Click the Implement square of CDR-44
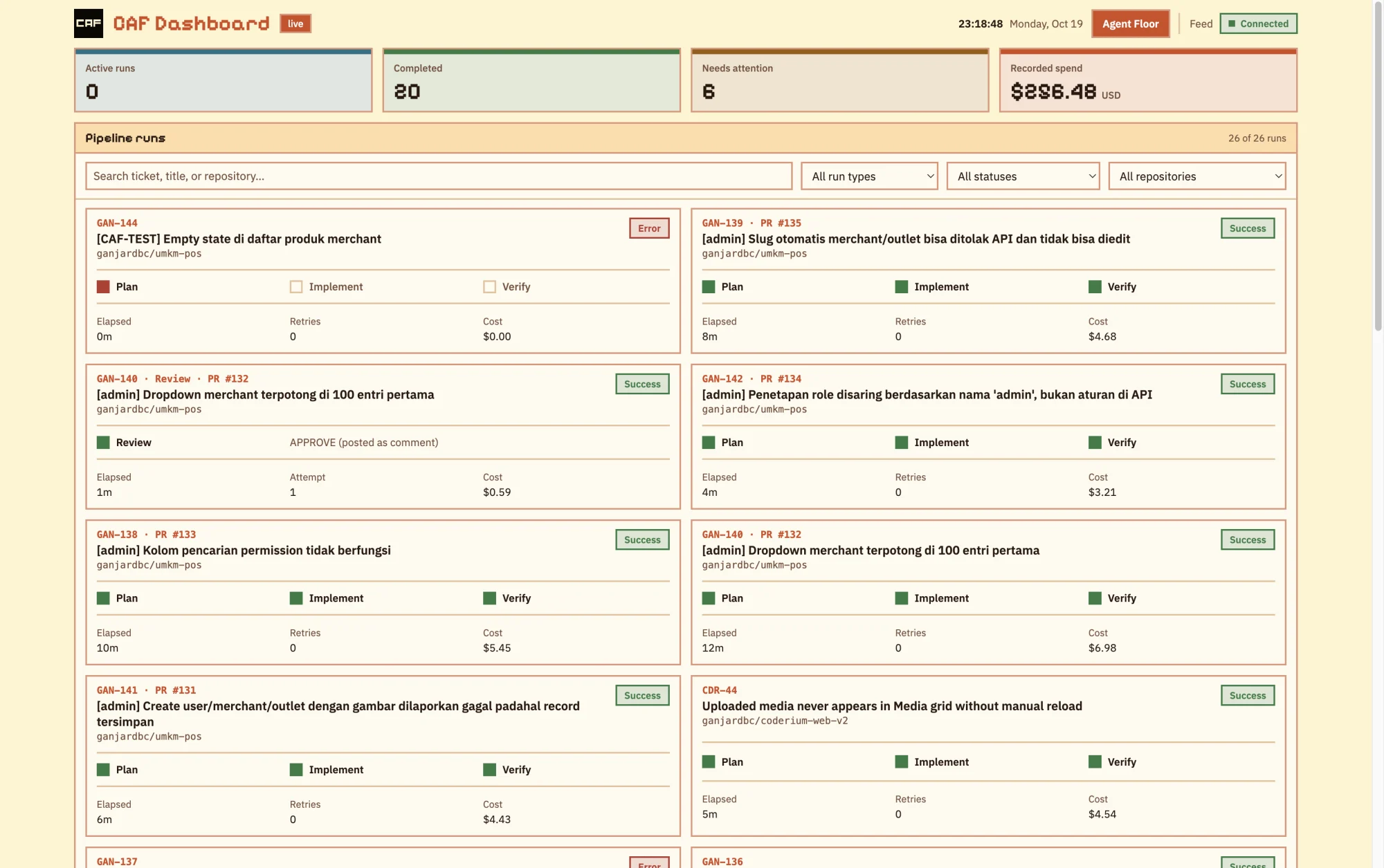 tap(902, 762)
